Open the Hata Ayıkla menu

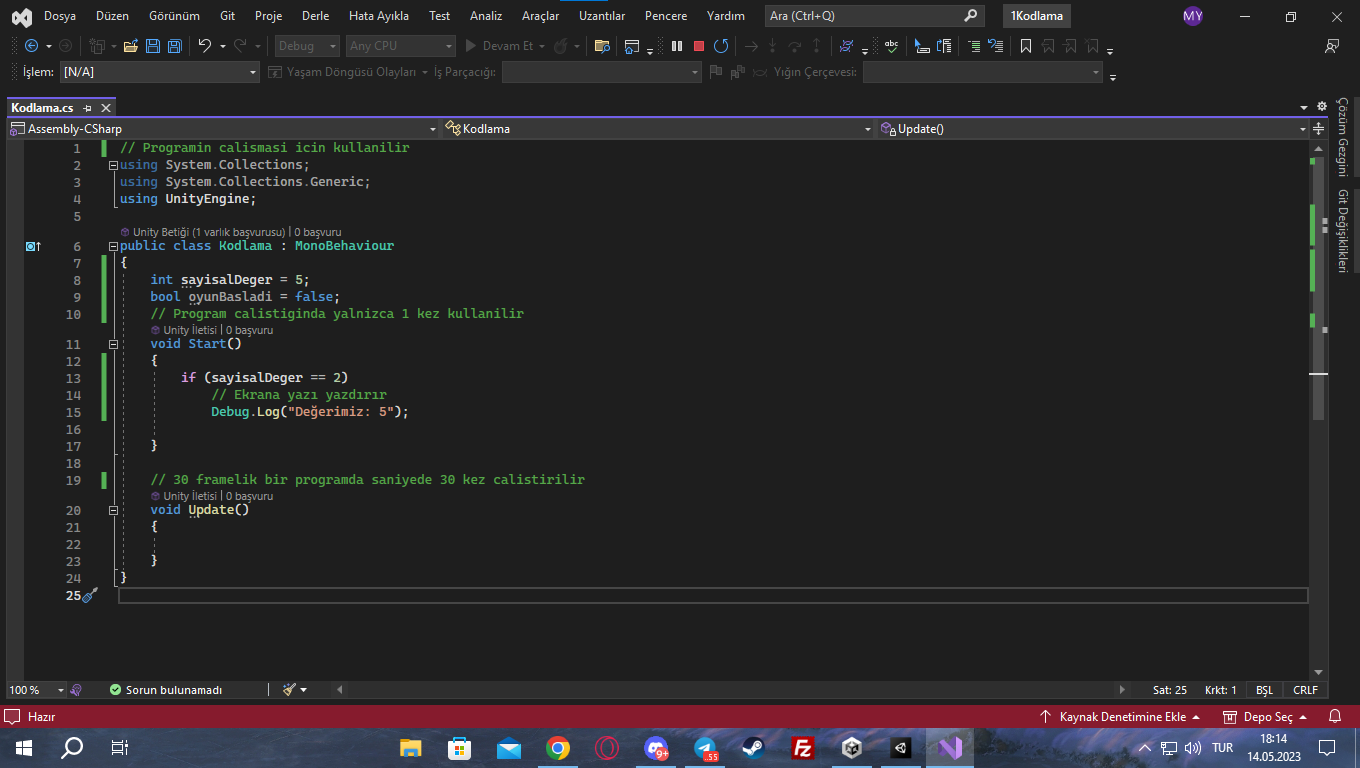pos(378,16)
